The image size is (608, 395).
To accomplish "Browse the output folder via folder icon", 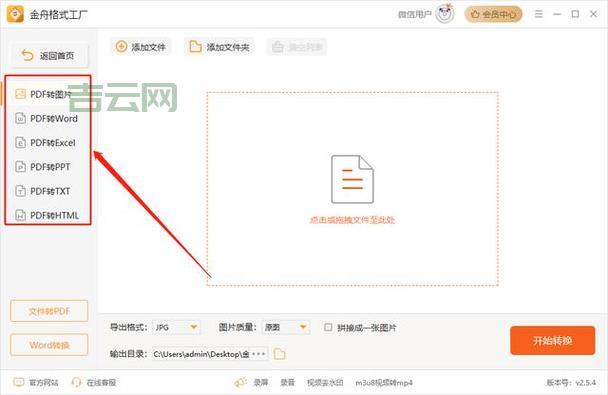I will click(x=279, y=354).
